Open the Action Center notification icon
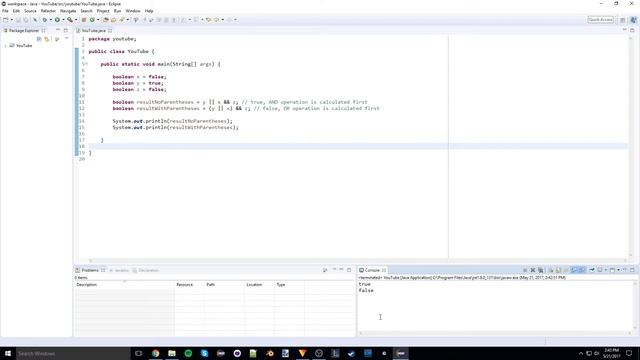This screenshot has height=360, width=640. point(629,353)
